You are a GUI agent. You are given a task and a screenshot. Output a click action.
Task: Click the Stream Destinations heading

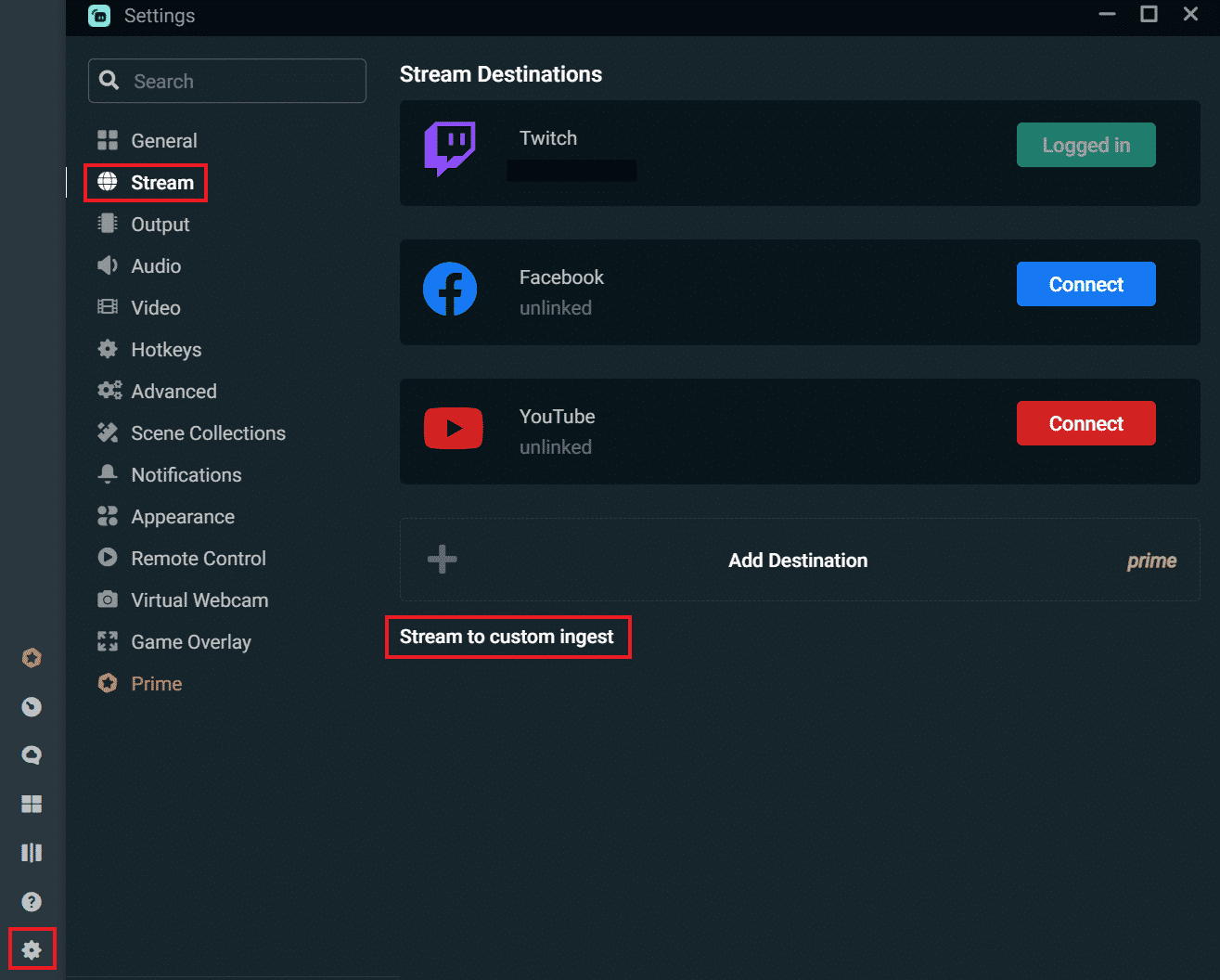point(501,74)
